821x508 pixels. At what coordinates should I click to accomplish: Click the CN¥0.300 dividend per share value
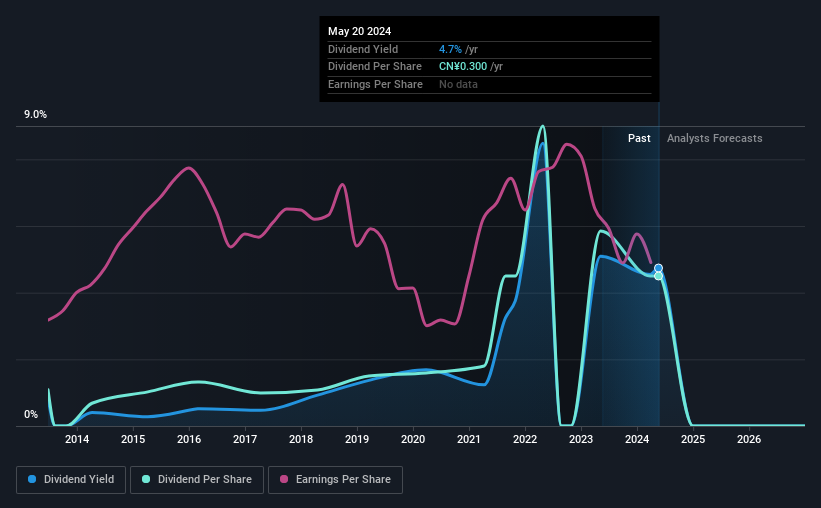[x=463, y=67]
